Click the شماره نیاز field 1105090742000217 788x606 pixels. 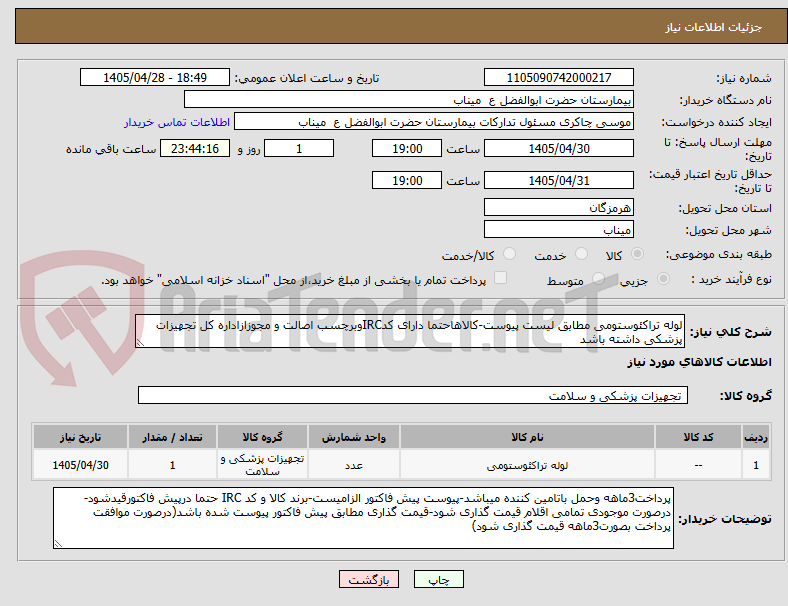[559, 77]
